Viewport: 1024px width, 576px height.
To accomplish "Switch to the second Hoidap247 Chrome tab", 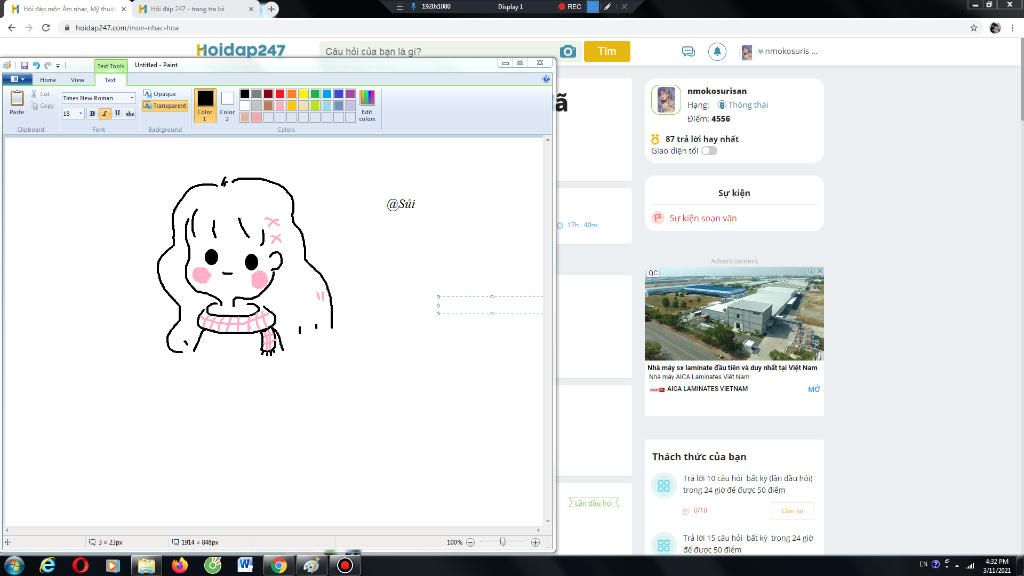I will (x=195, y=9).
